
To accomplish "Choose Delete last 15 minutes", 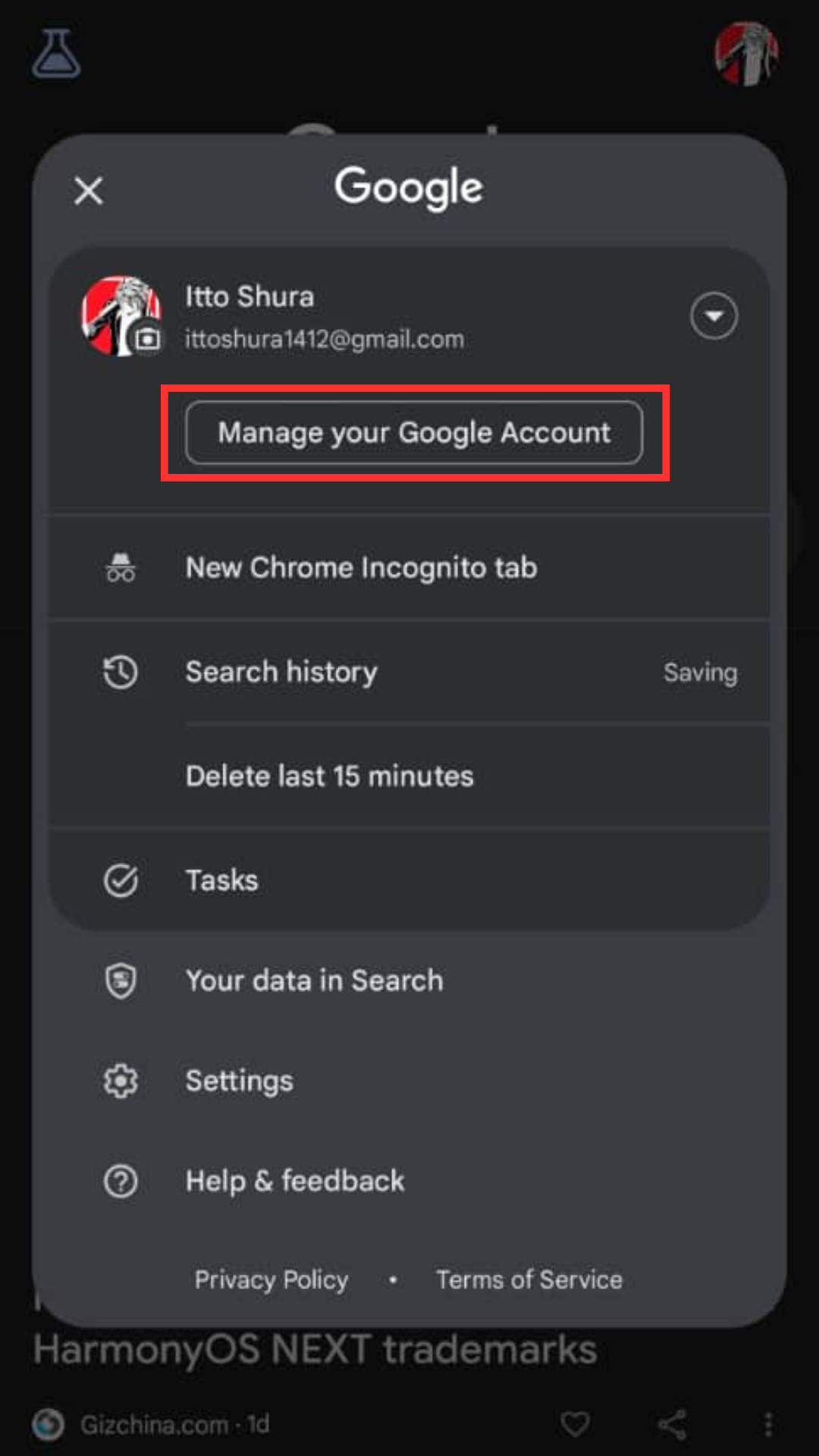I will [x=329, y=777].
